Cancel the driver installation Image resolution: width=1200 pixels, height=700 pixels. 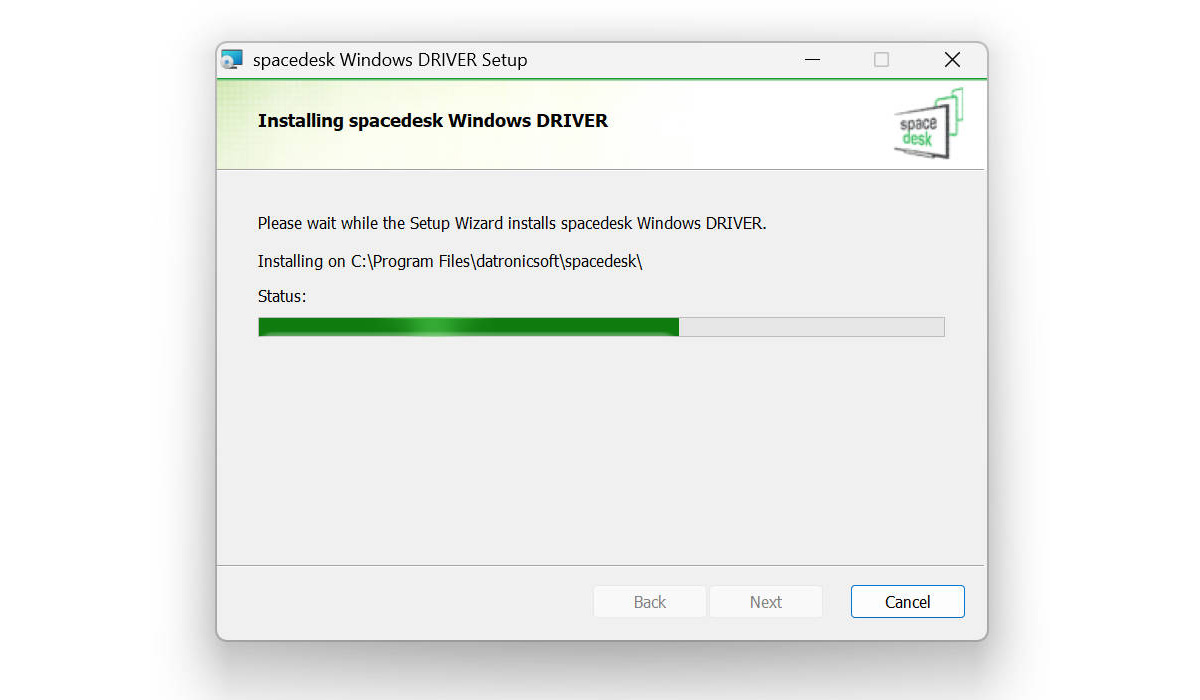coord(908,602)
